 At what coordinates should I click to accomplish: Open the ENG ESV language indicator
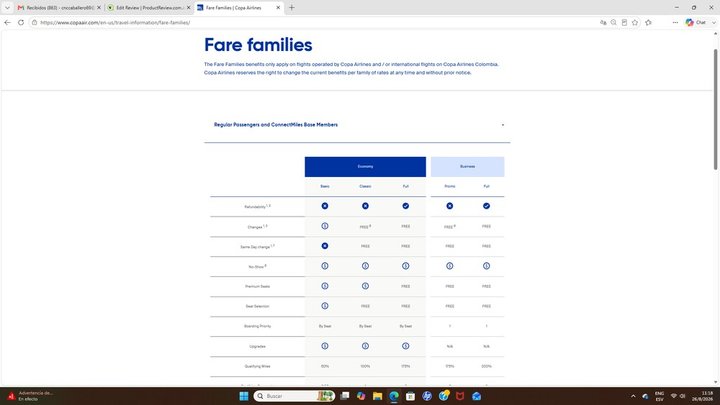[659, 396]
